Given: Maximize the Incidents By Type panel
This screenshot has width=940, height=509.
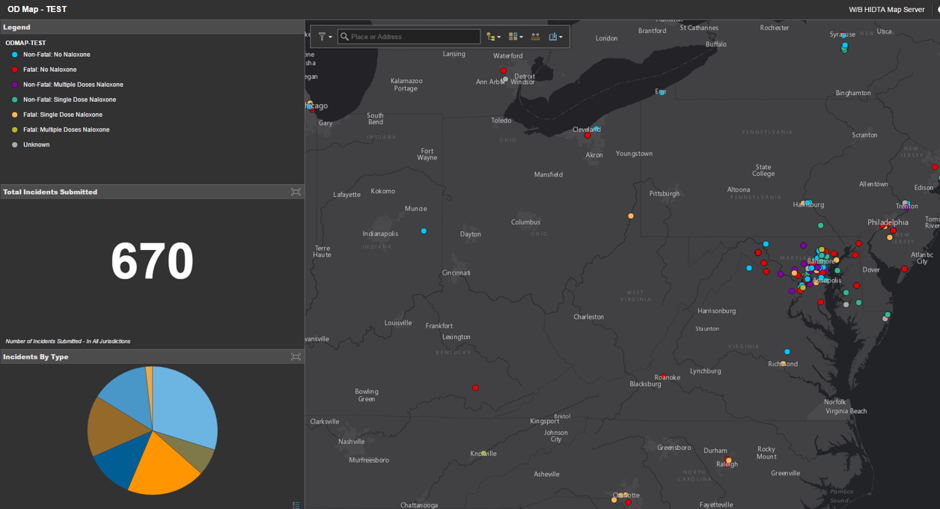Looking at the screenshot, I should pyautogui.click(x=296, y=357).
